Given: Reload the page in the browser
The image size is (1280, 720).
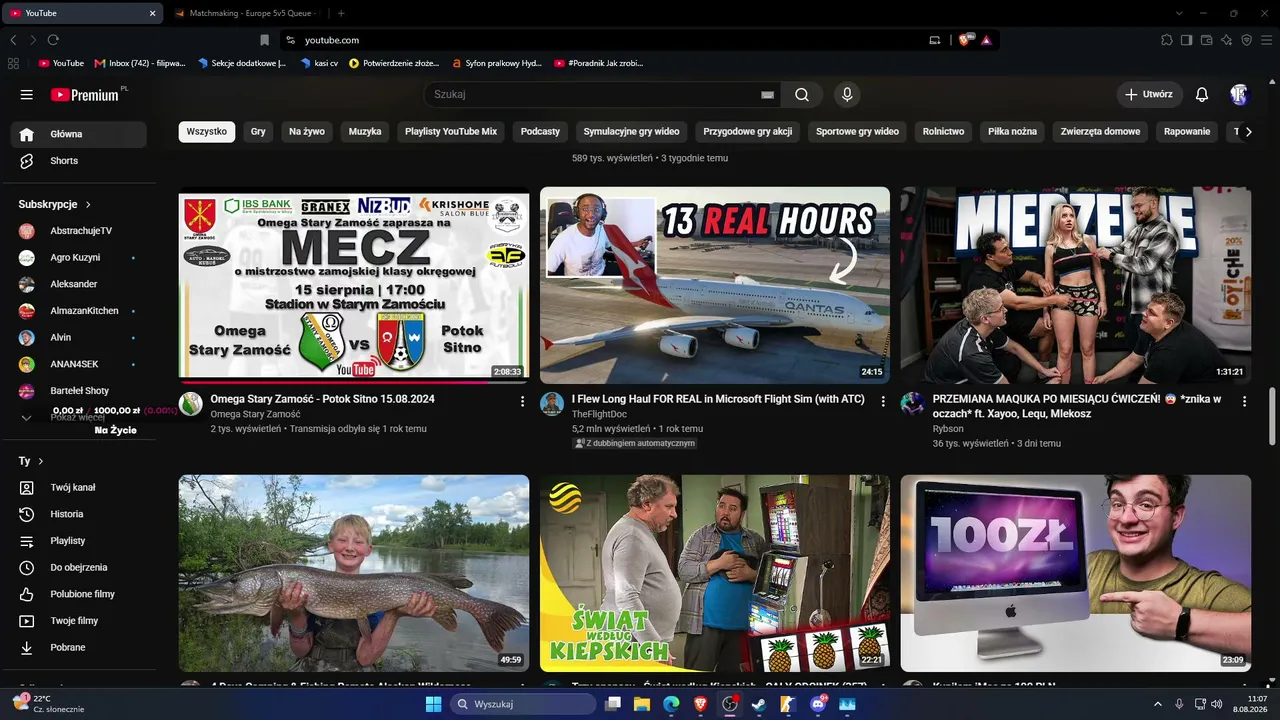Looking at the screenshot, I should (x=53, y=40).
